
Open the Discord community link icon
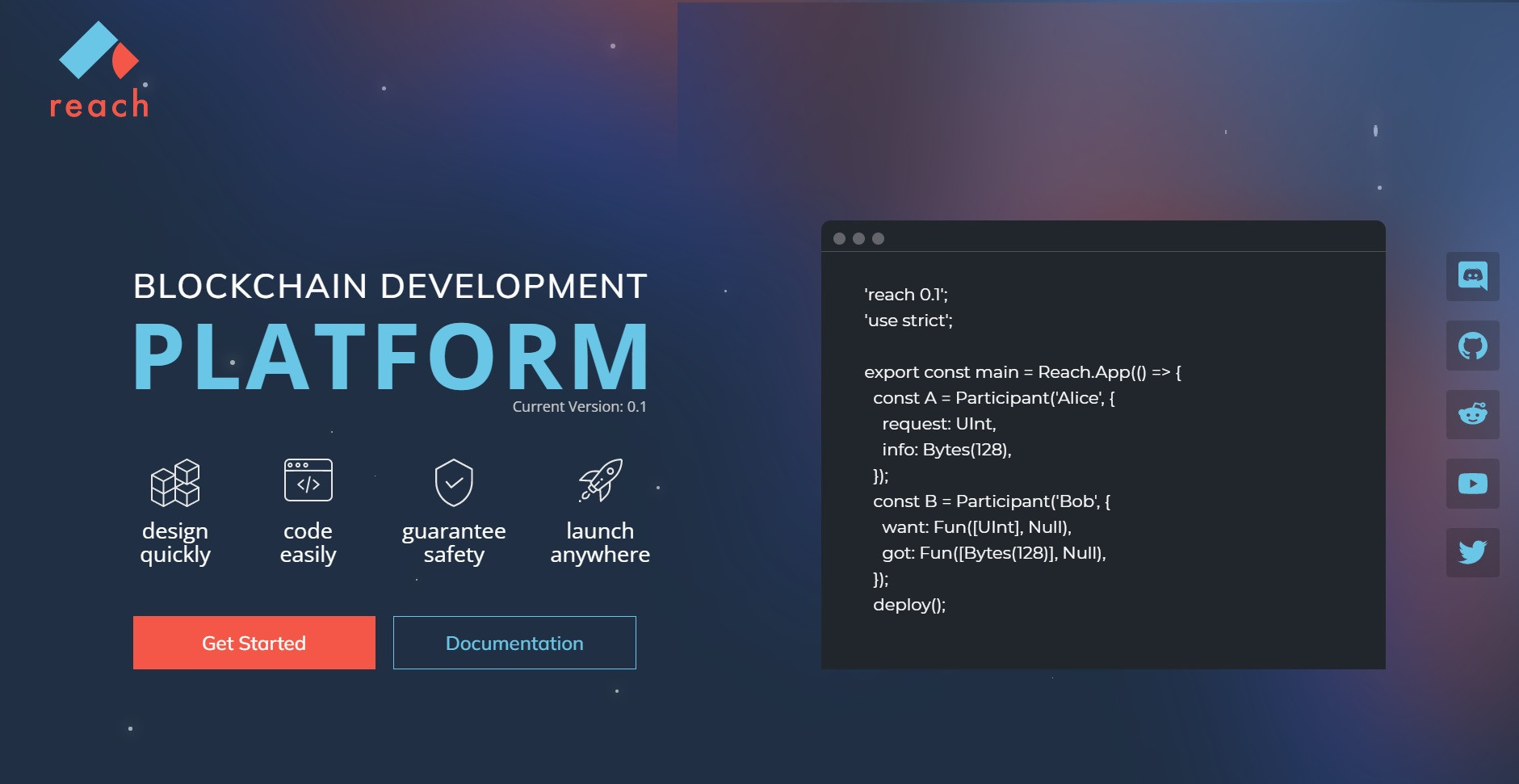tap(1472, 276)
